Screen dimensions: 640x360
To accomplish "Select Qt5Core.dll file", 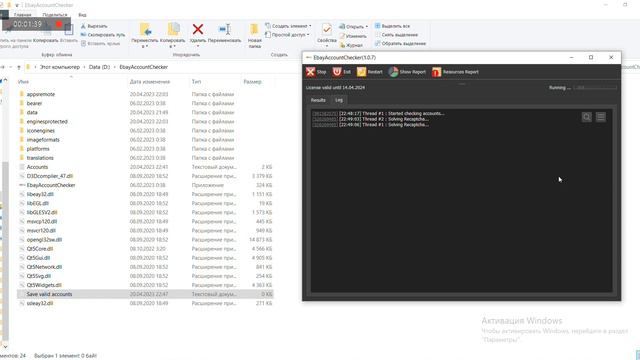I will 40,249.
